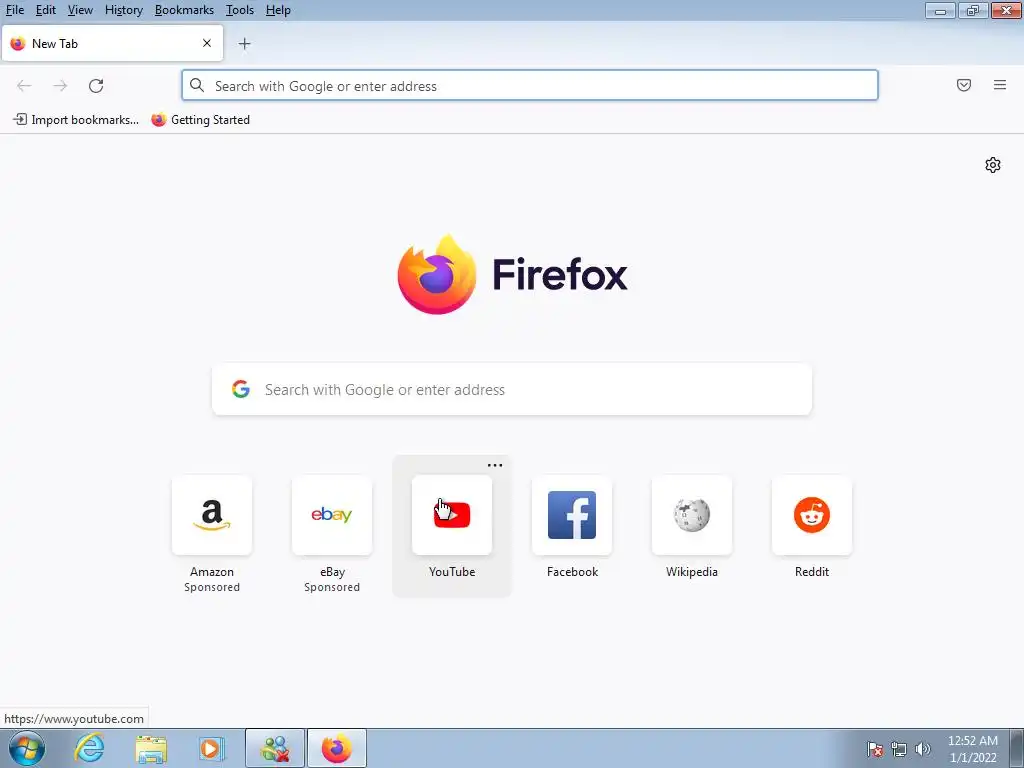Open the hamburger application menu
The height and width of the screenshot is (768, 1024).
click(1000, 85)
